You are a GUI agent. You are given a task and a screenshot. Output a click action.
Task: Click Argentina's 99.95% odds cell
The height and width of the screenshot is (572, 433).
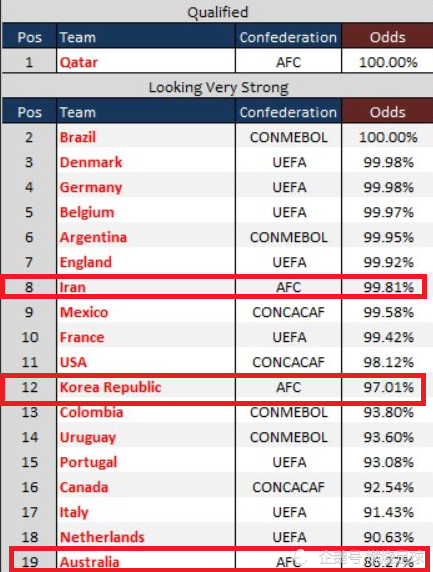pos(388,237)
